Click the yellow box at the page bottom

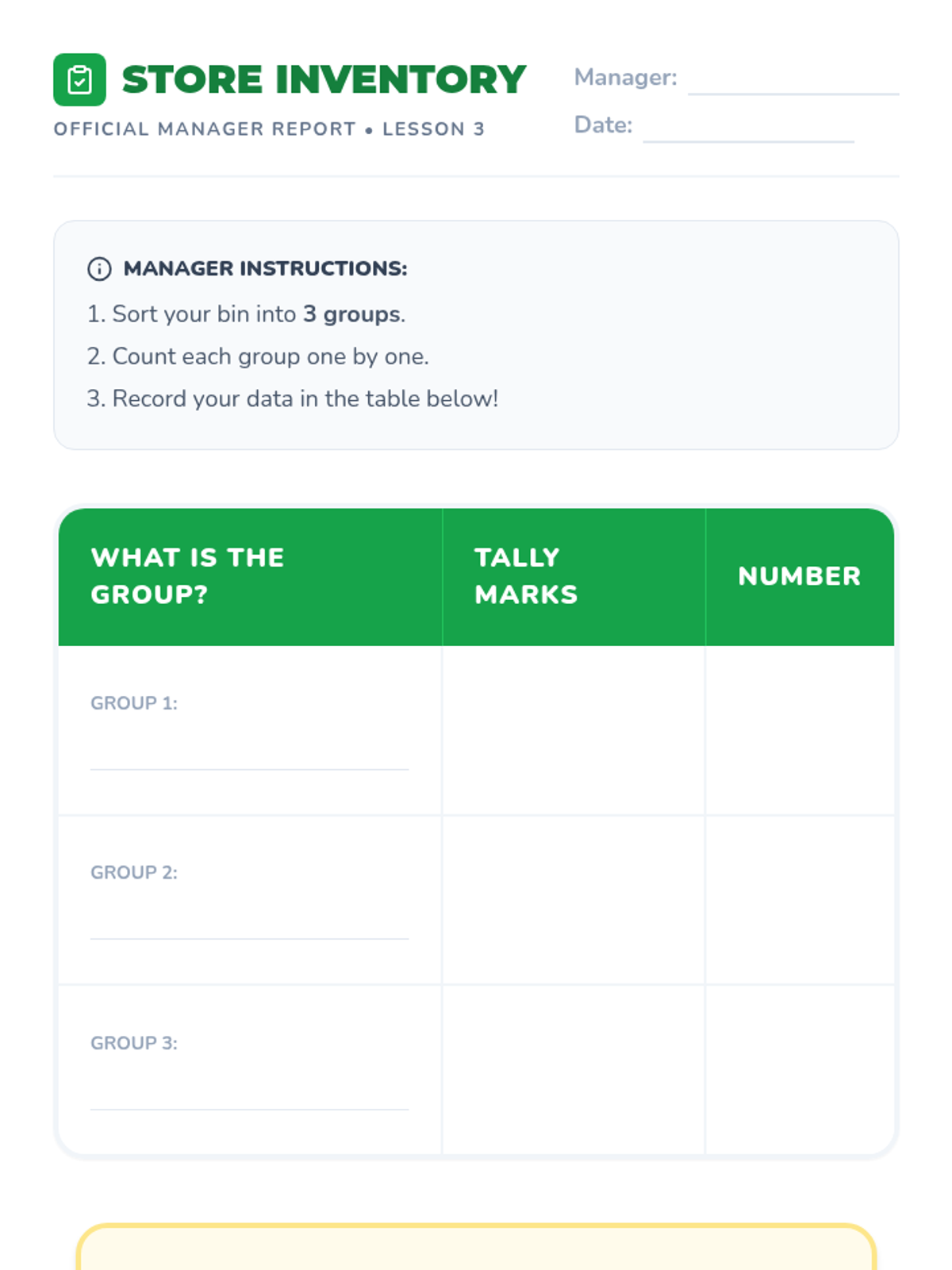[x=476, y=1249]
